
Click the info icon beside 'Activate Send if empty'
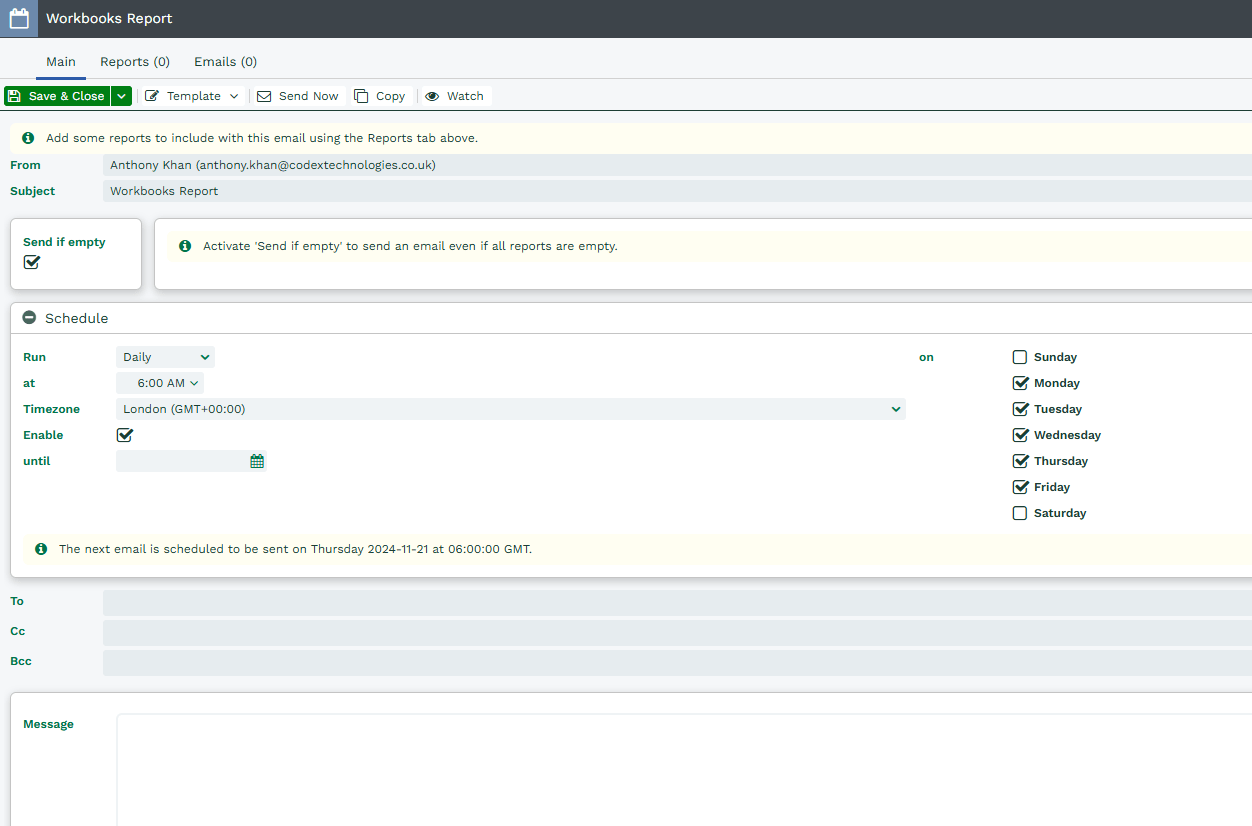[x=185, y=246]
